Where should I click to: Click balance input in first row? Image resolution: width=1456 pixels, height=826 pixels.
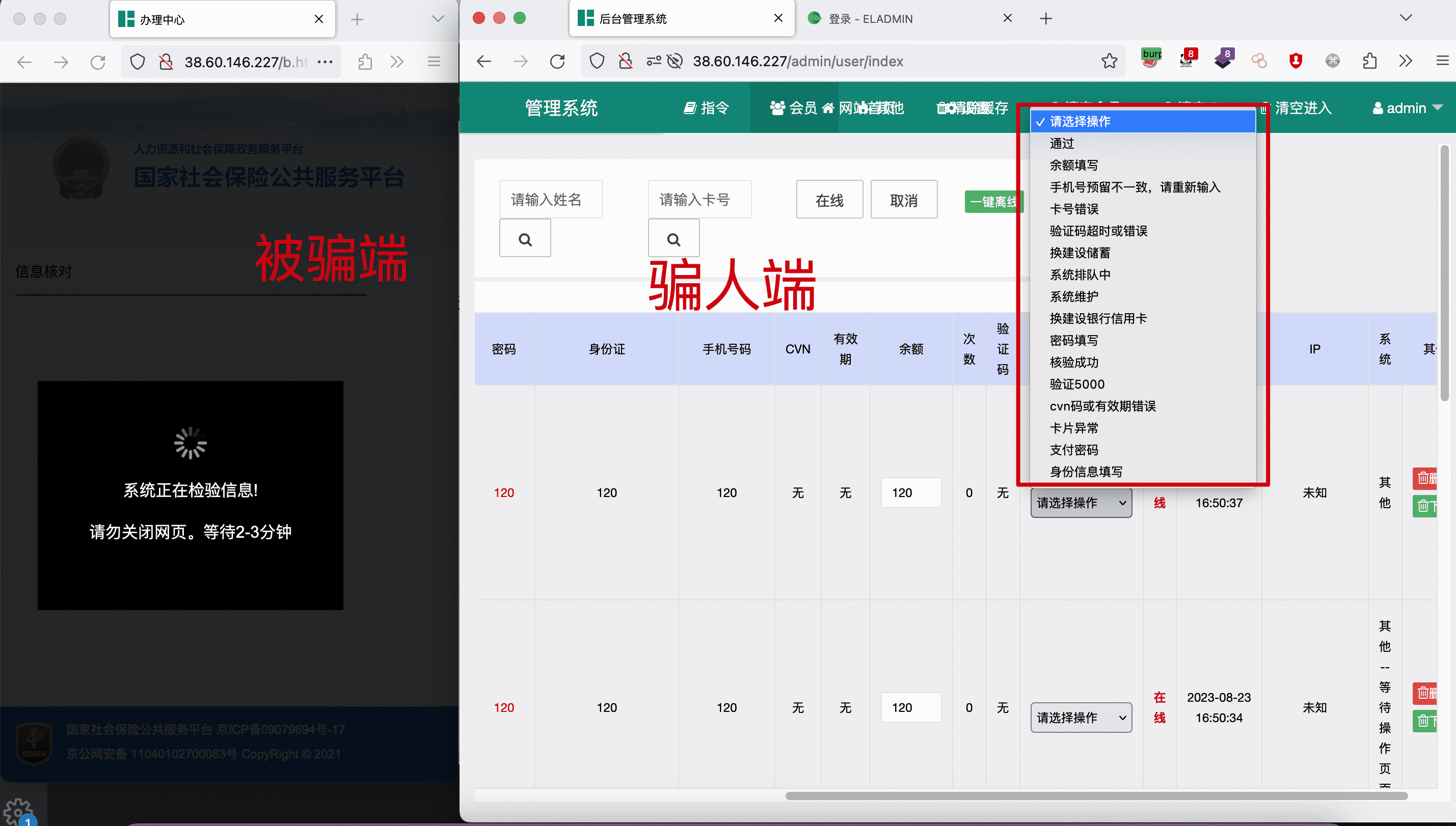[x=911, y=492]
